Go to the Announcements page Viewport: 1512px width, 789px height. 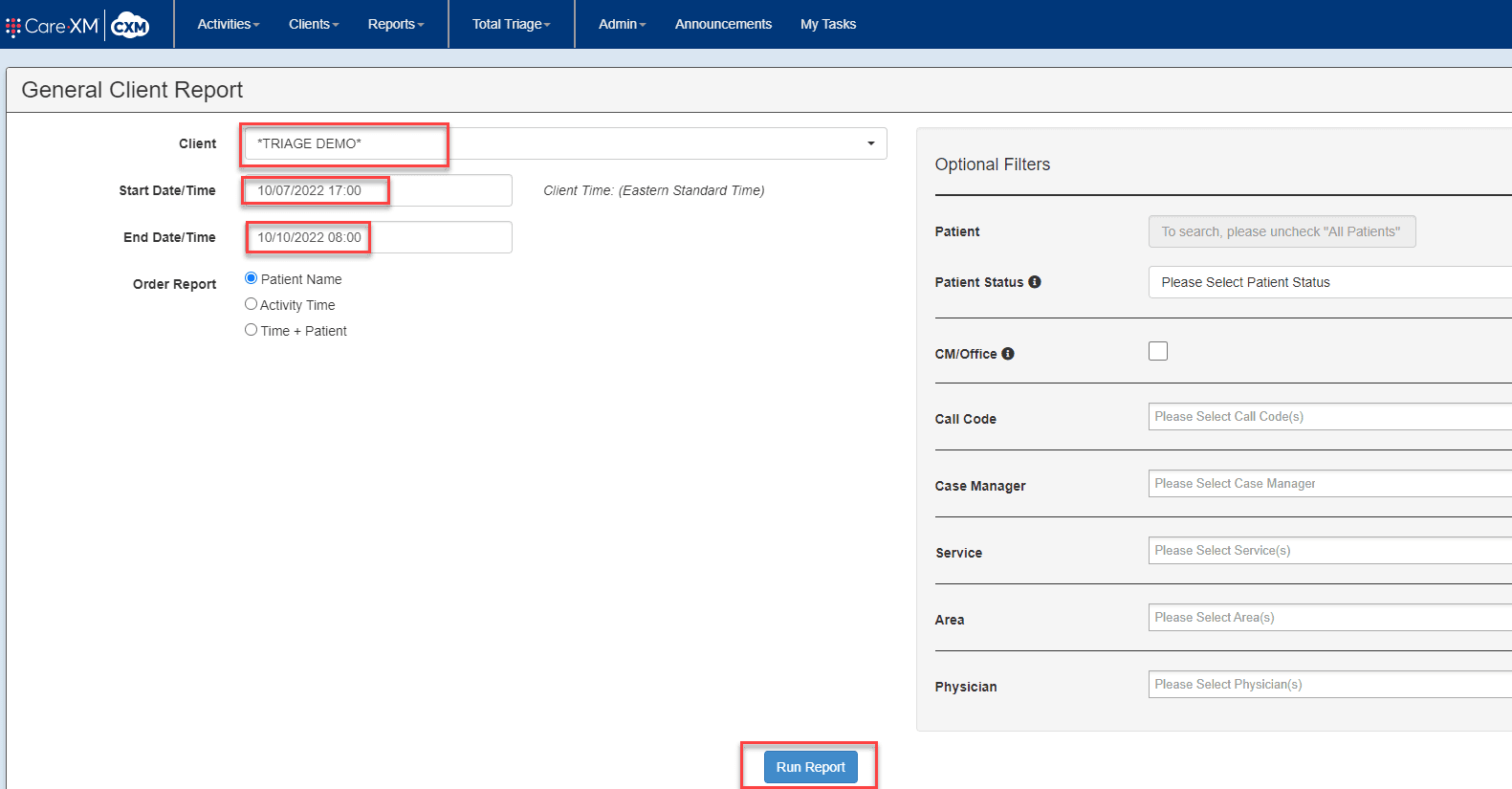click(x=723, y=24)
